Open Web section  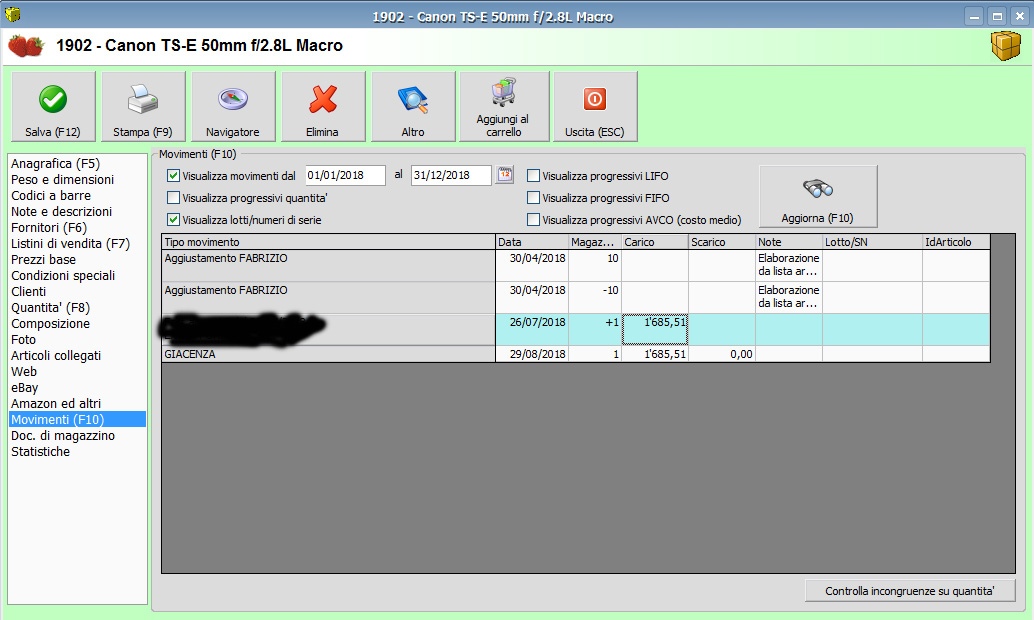(x=77, y=371)
